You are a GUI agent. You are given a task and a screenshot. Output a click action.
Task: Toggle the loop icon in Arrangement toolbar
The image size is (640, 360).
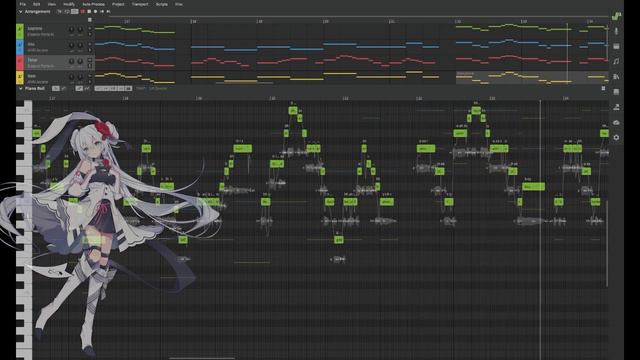pyautogui.click(x=67, y=11)
